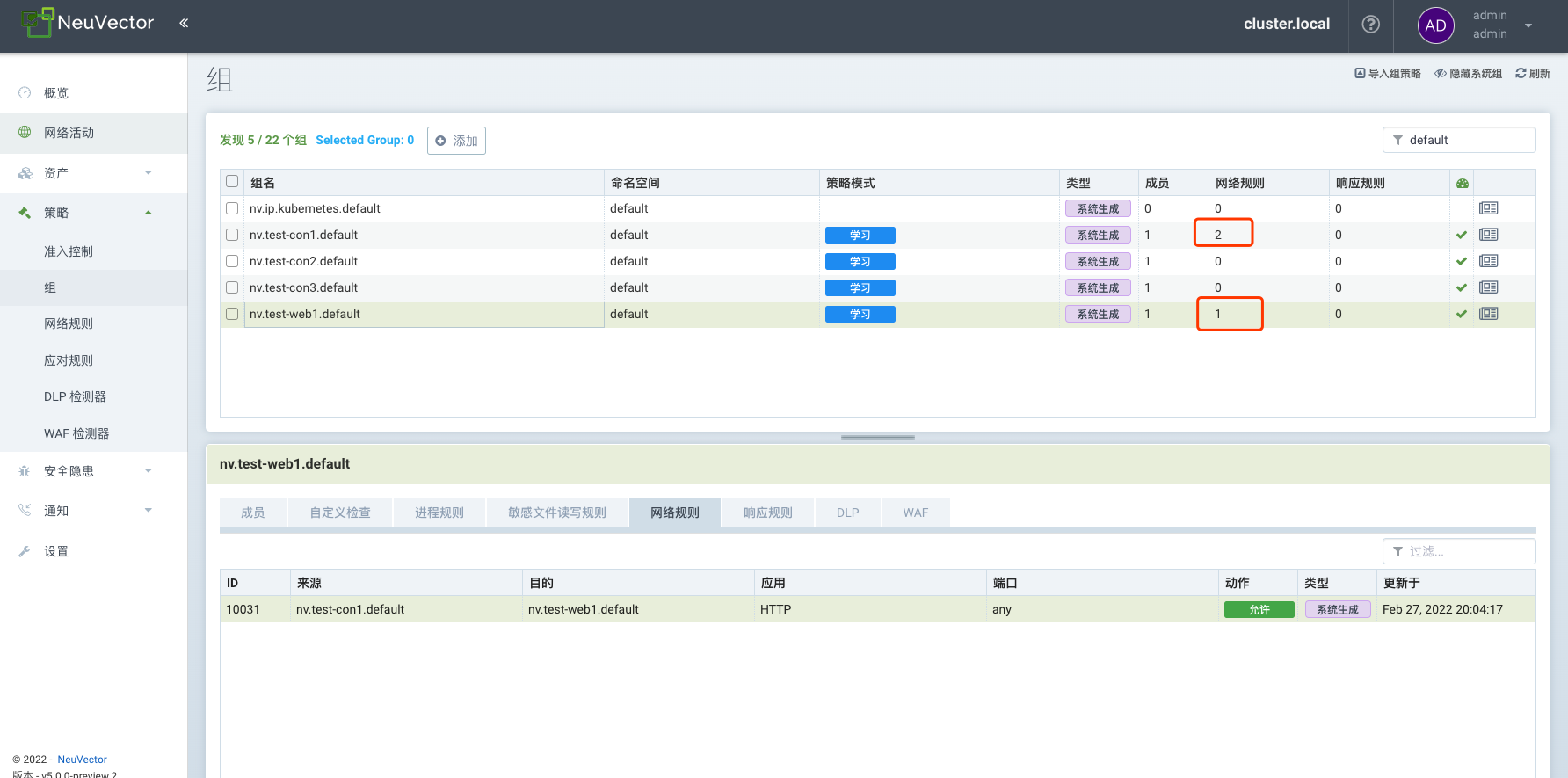Switch to the process rules tab
Viewport: 1568px width, 778px height.
click(x=439, y=513)
